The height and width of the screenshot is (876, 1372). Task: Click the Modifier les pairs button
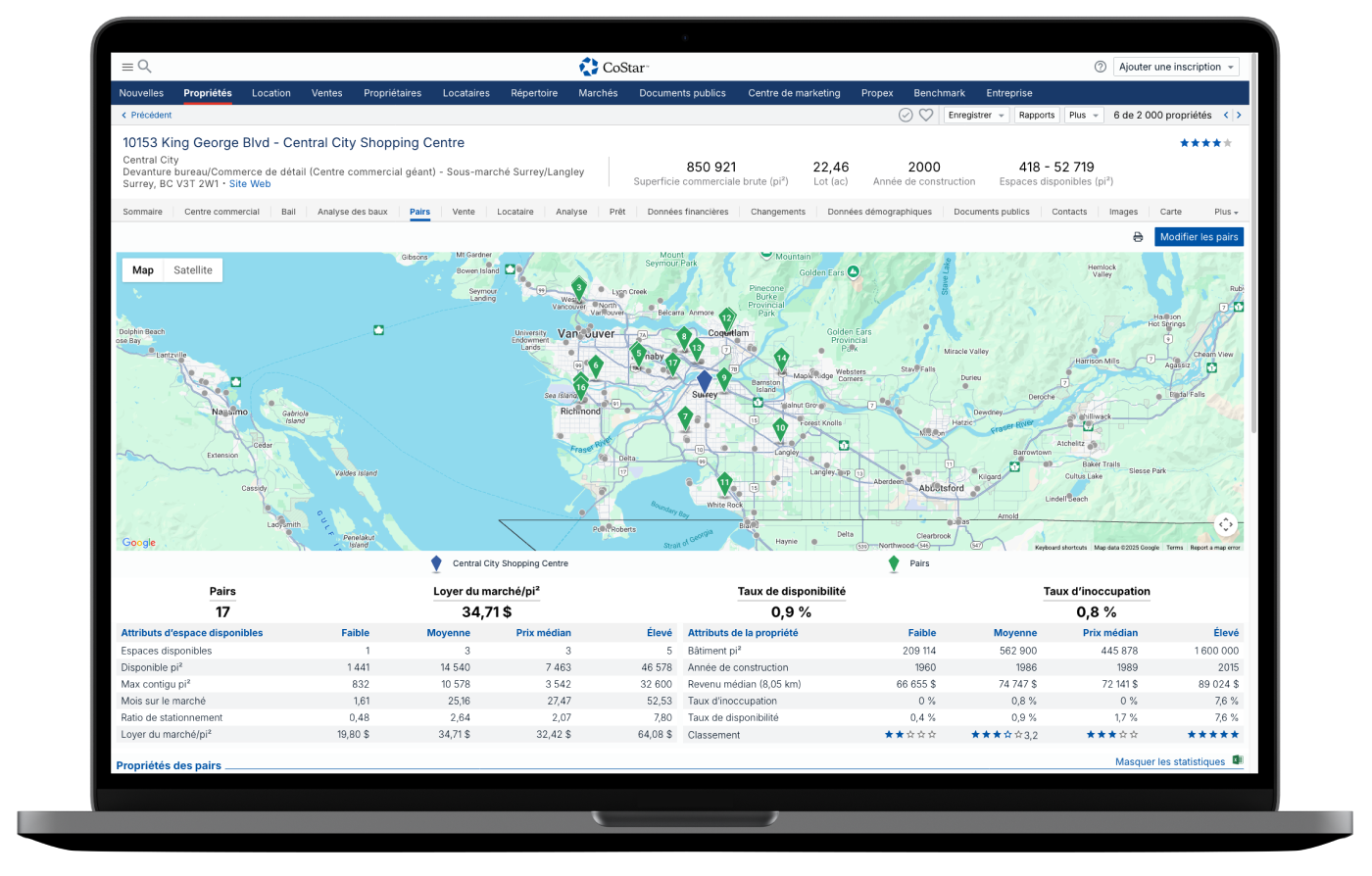pos(1199,237)
